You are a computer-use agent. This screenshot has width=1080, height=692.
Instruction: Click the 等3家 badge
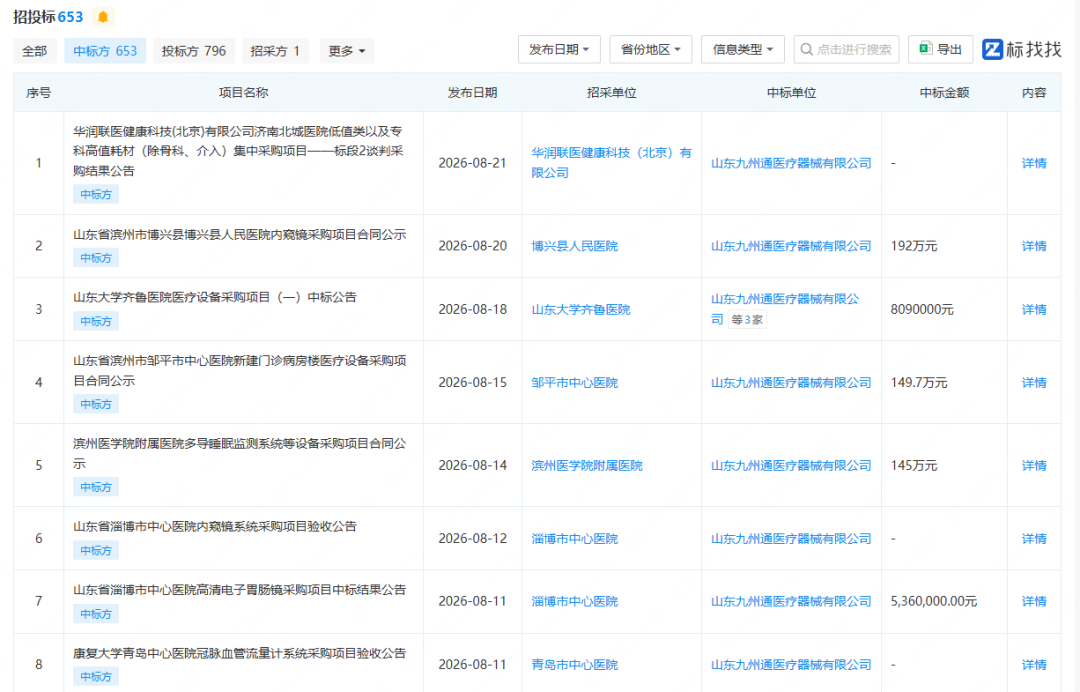[x=747, y=319]
